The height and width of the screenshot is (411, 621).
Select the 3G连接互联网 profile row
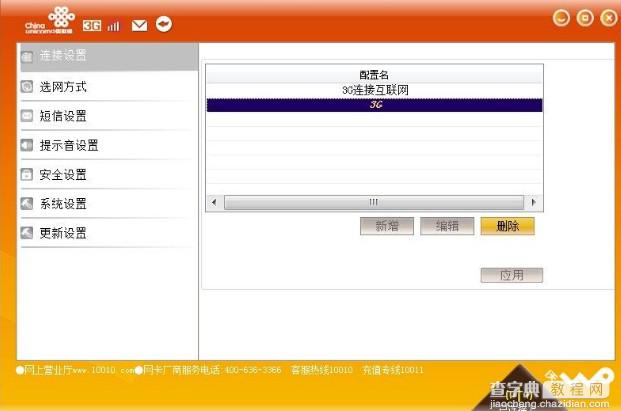pos(374,90)
